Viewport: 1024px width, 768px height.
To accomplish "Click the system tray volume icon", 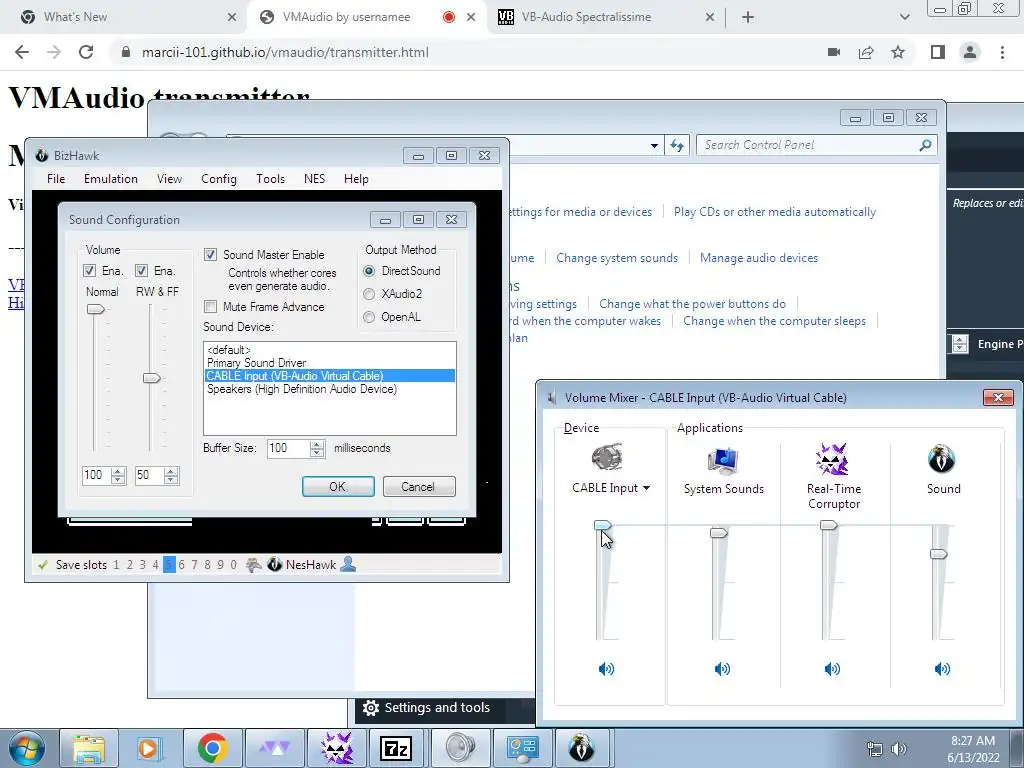I will [x=899, y=749].
